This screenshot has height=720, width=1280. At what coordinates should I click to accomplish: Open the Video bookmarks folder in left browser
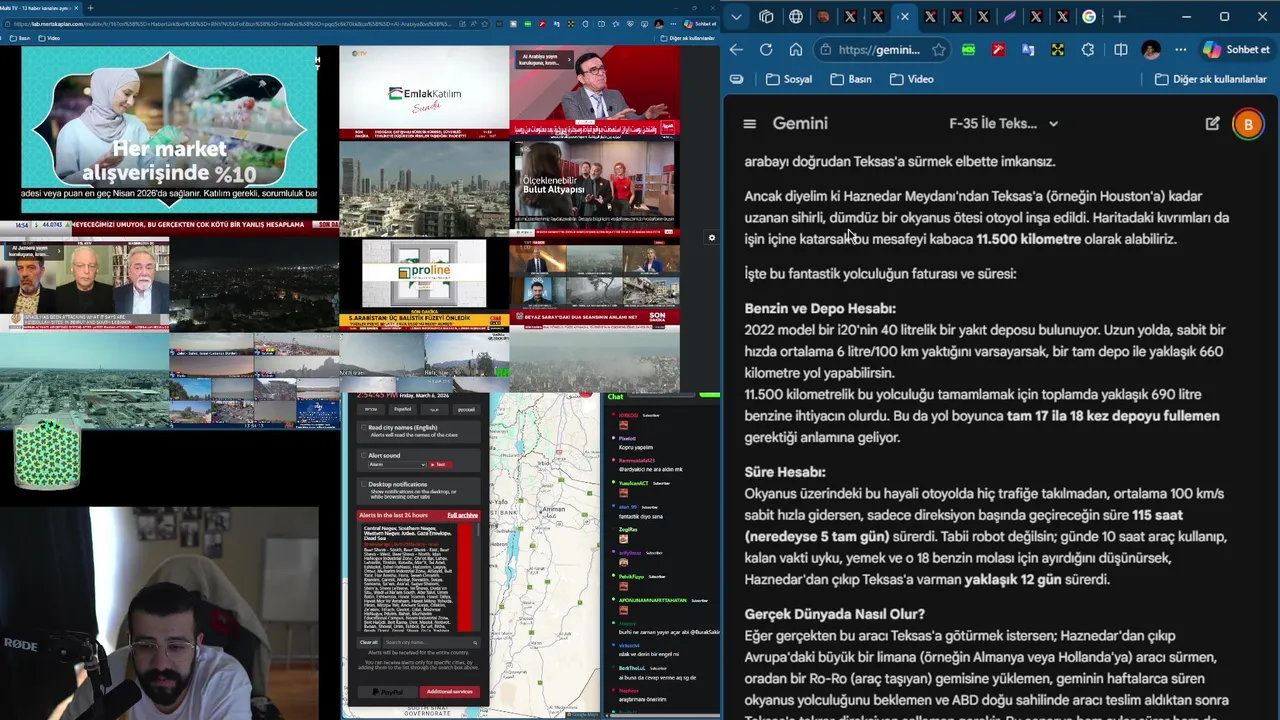click(x=48, y=38)
